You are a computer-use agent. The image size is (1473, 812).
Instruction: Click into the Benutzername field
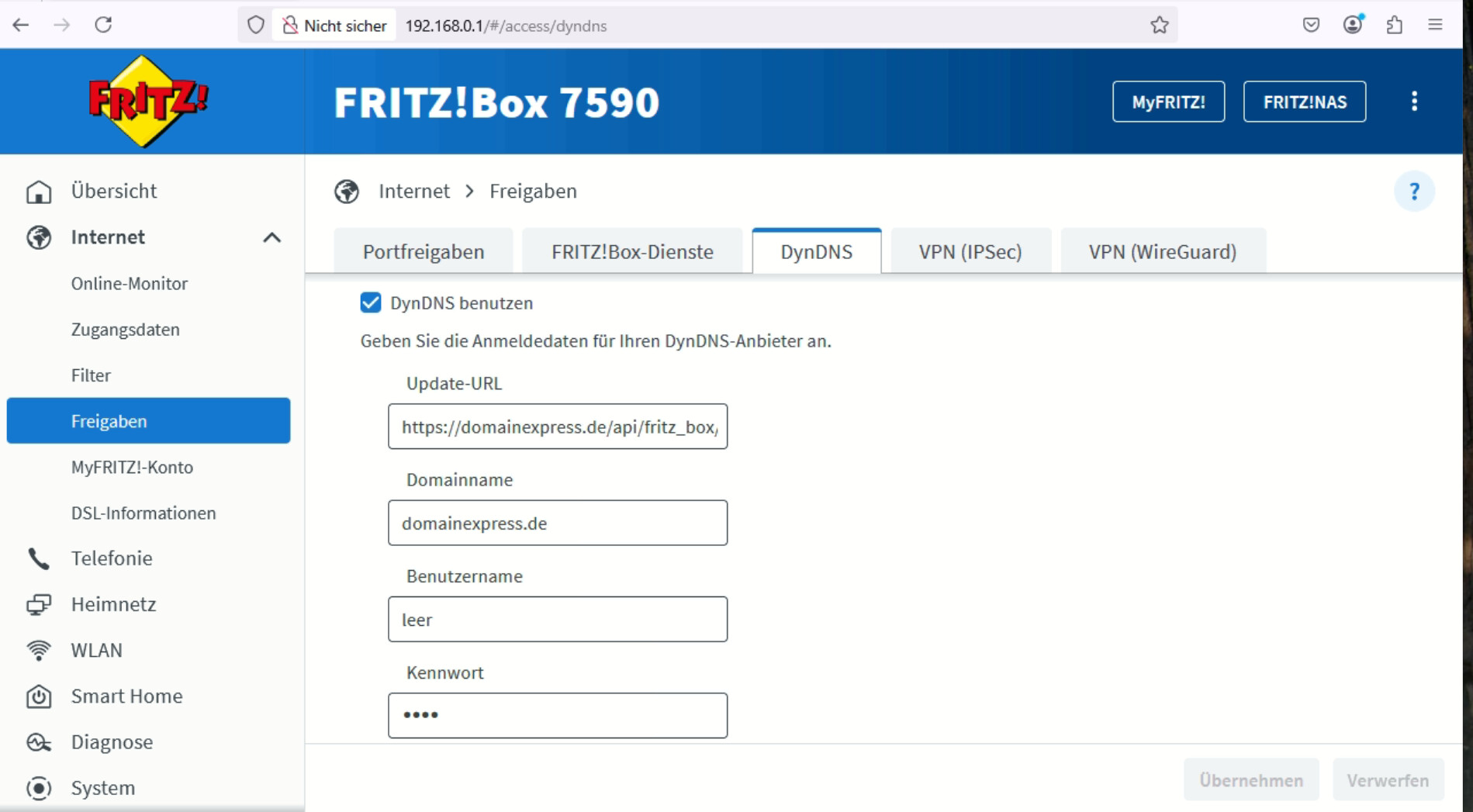(558, 619)
